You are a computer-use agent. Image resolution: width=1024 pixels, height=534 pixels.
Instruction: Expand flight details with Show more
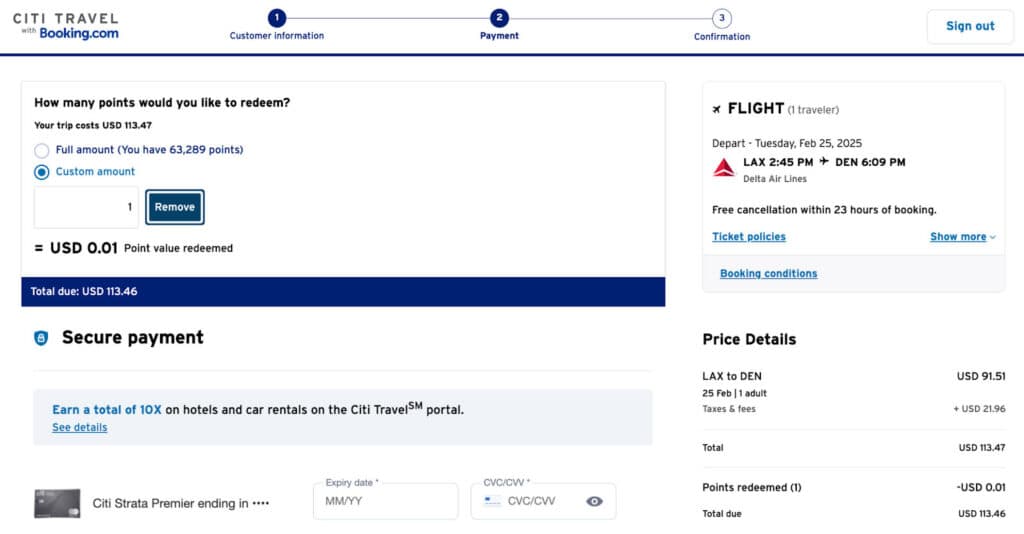958,237
